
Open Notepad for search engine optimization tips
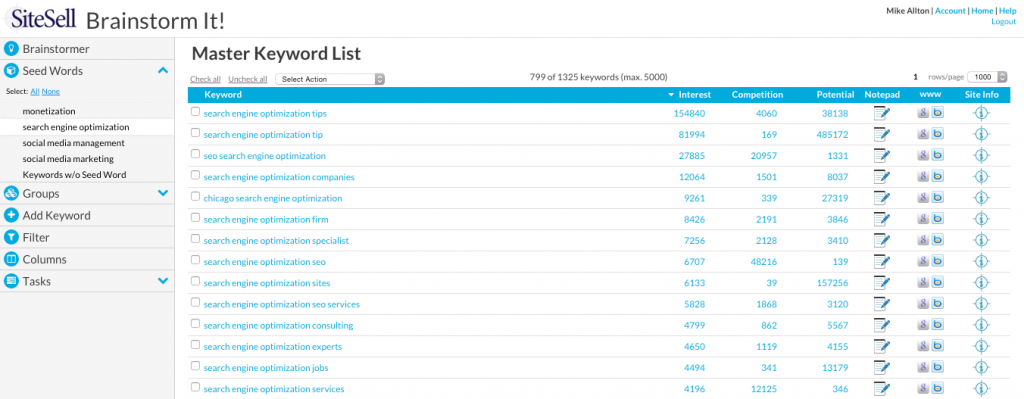[x=882, y=113]
